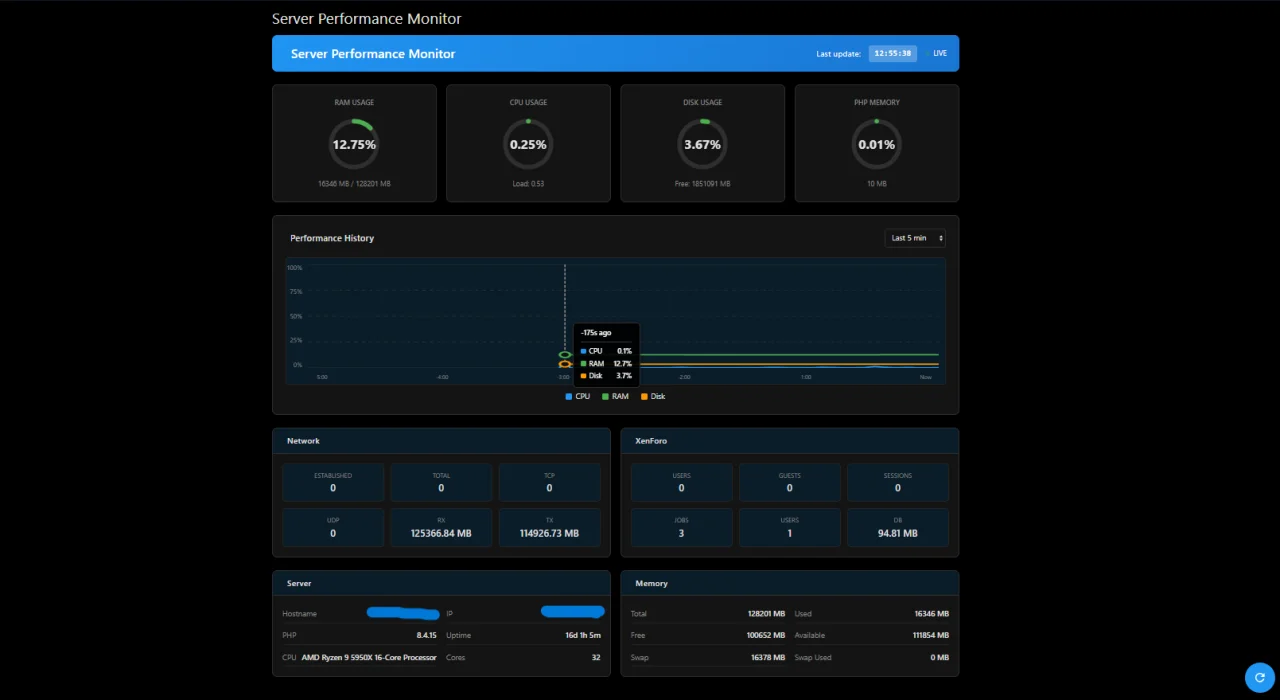Click the XenForo GUESTS tile
Viewport: 1280px width, 700px height.
790,482
